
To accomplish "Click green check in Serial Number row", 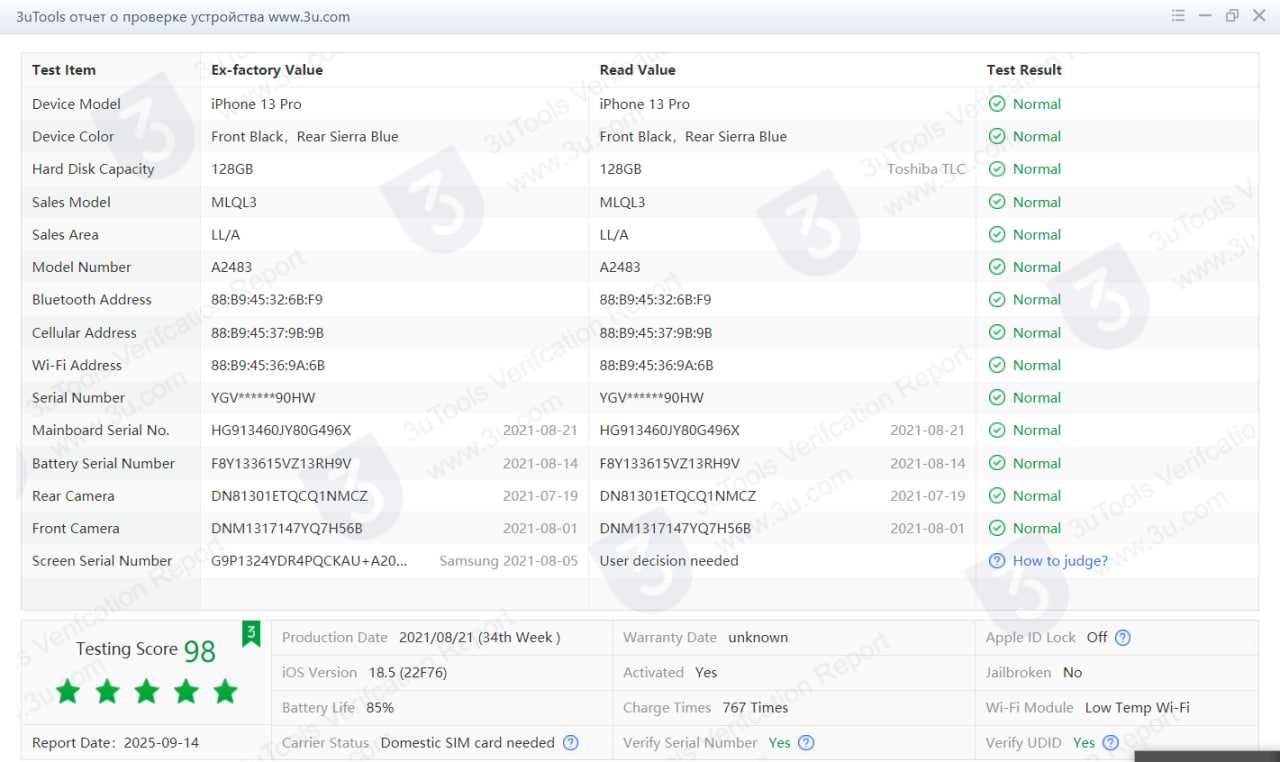I will tap(996, 398).
